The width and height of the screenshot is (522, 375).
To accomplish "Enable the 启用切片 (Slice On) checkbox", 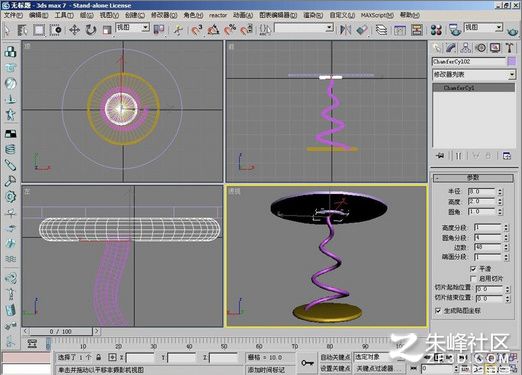I will 473,278.
